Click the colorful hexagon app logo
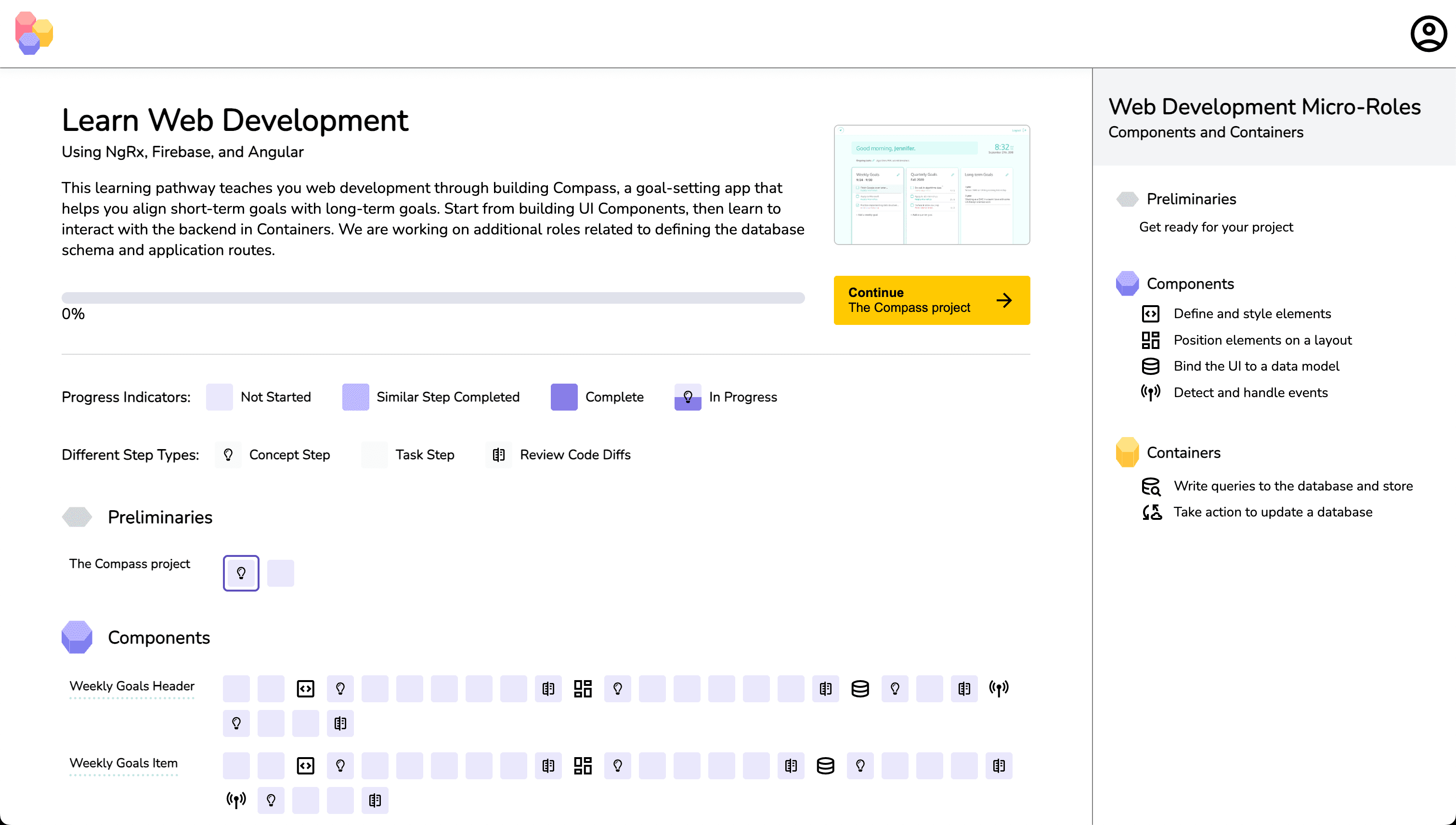Viewport: 1456px width, 825px height. [x=34, y=33]
